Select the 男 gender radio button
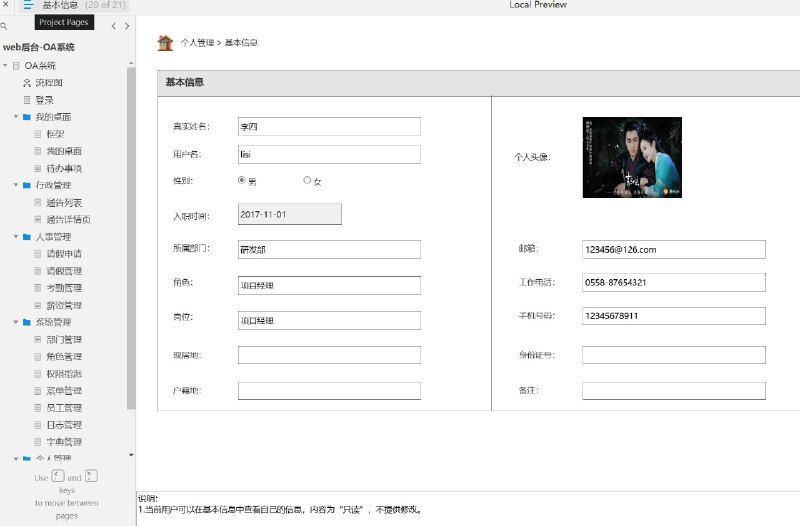This screenshot has width=800, height=526. [x=242, y=180]
